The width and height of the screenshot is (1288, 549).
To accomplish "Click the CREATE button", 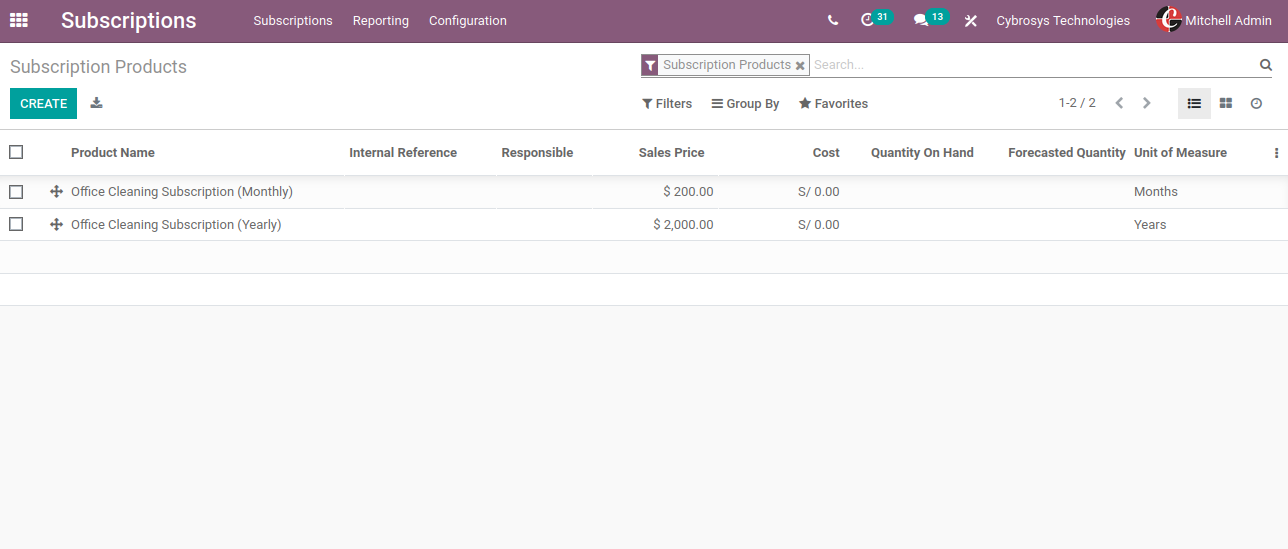I will pos(43,104).
